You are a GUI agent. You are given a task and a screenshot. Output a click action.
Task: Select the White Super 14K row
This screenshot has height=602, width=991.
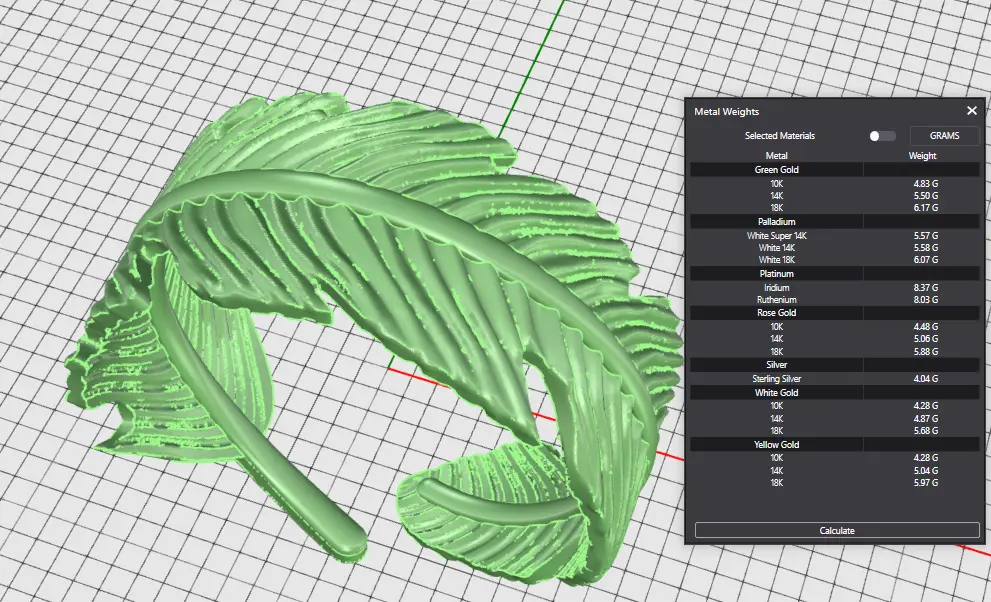pos(776,236)
